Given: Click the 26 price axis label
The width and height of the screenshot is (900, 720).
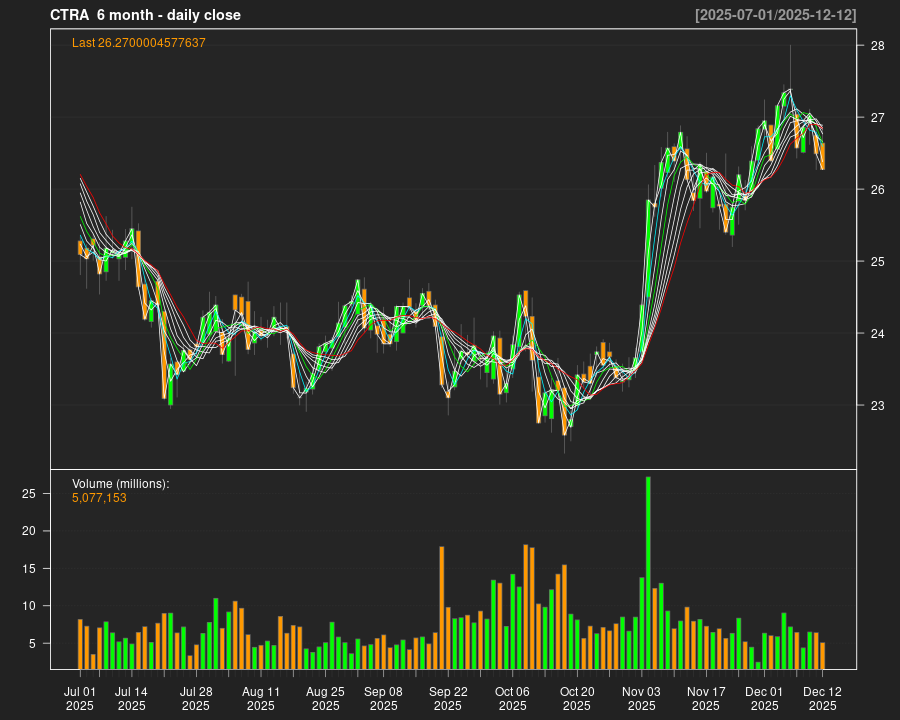Looking at the screenshot, I should (x=876, y=190).
